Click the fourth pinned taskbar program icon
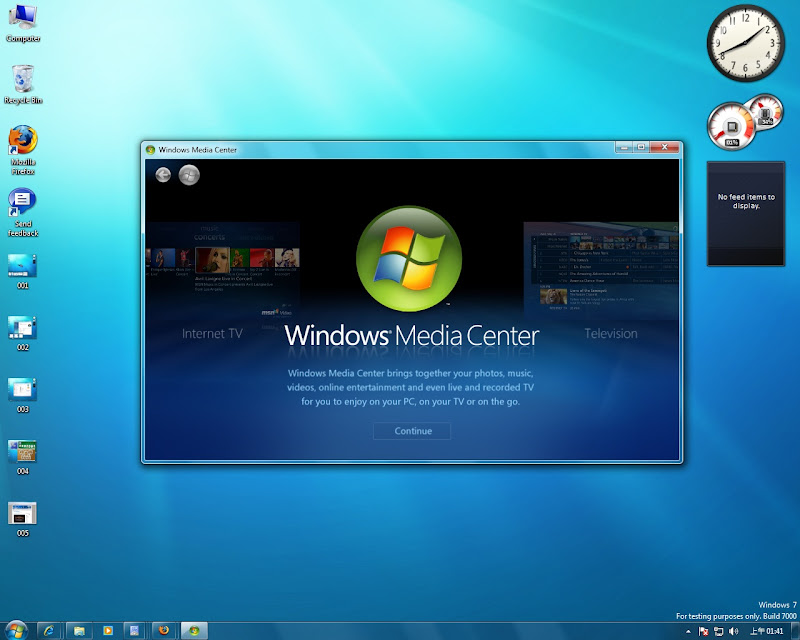Screen dimensions: 800x640 [135, 631]
